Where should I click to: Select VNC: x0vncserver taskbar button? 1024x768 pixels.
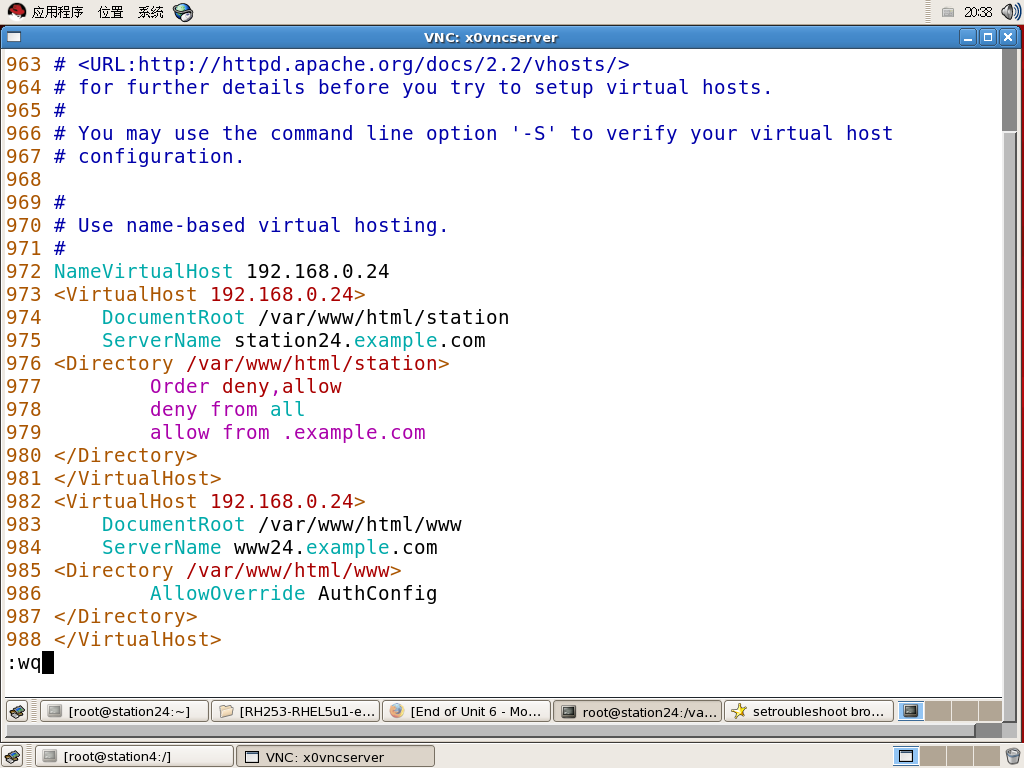pos(335,756)
